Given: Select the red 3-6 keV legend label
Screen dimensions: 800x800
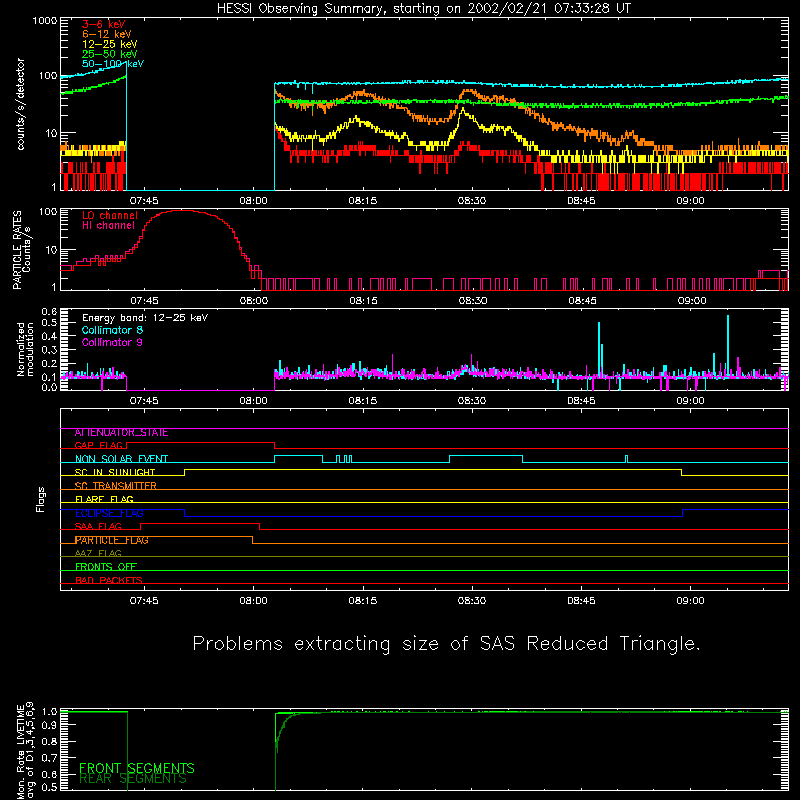Looking at the screenshot, I should click(104, 24).
